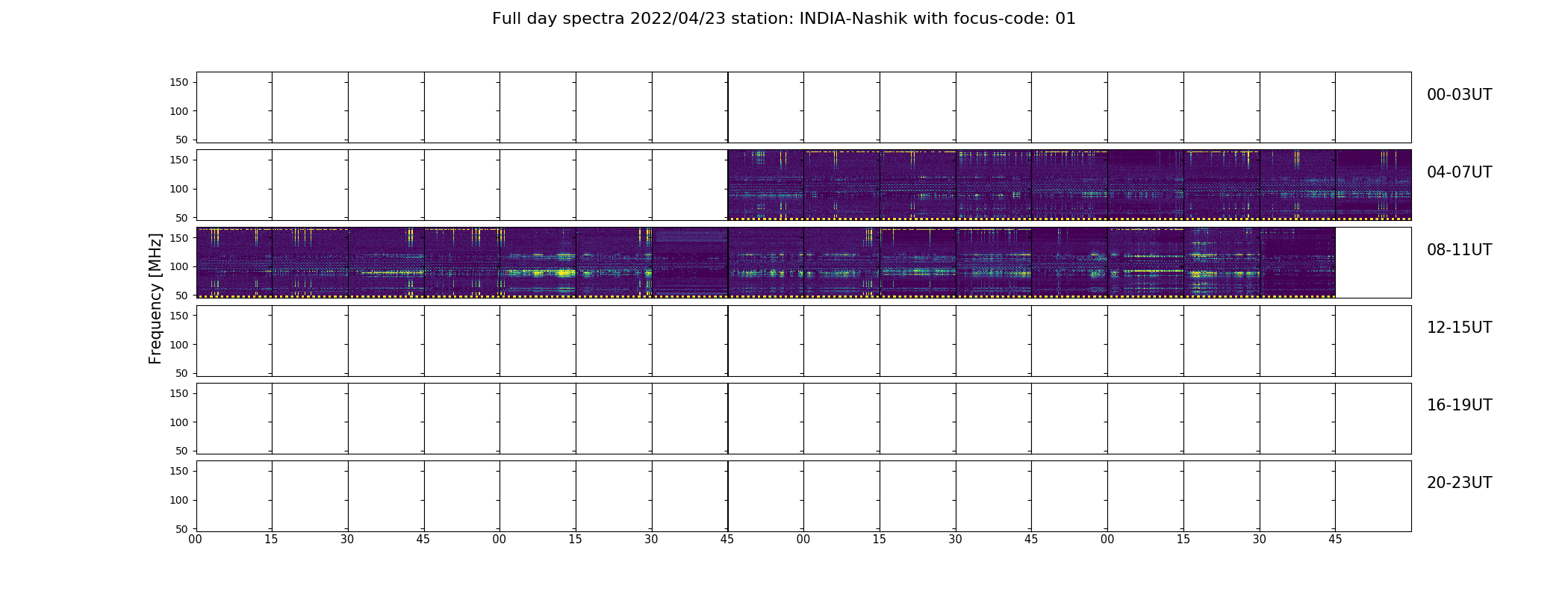Click the '04-07UT' row label

coord(1459,172)
